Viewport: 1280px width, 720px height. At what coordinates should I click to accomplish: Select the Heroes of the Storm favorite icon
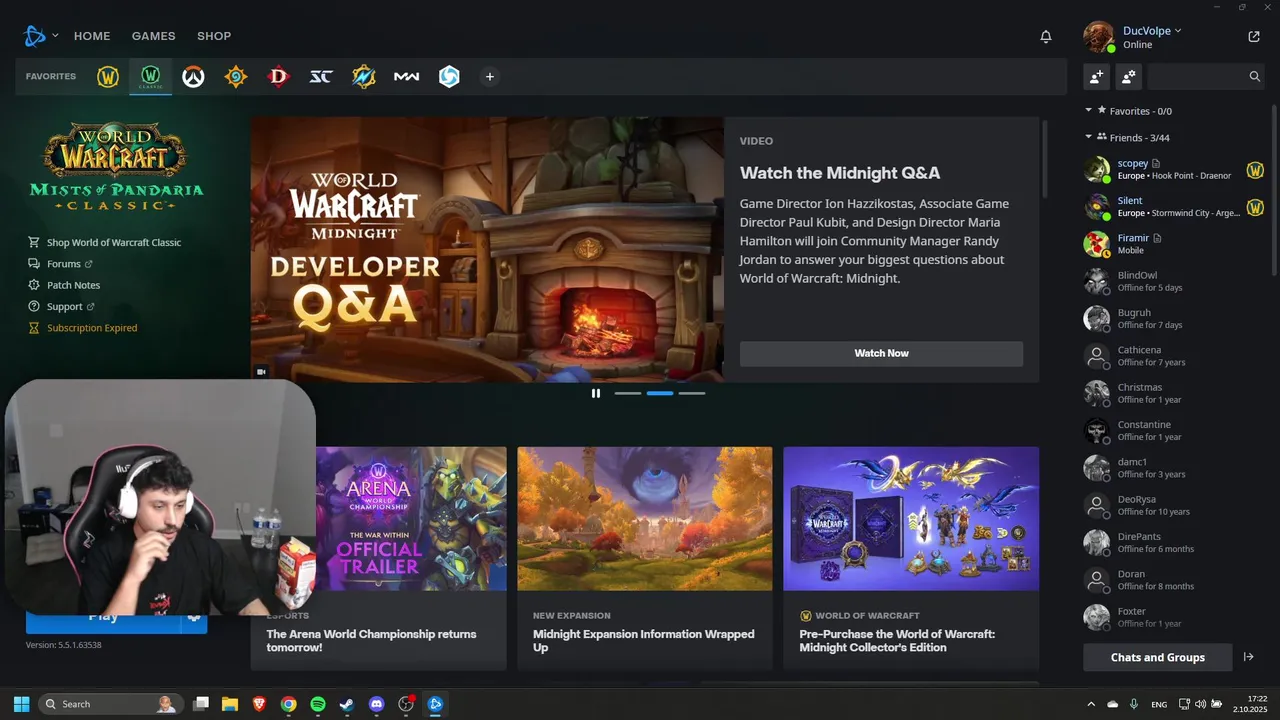pos(449,76)
